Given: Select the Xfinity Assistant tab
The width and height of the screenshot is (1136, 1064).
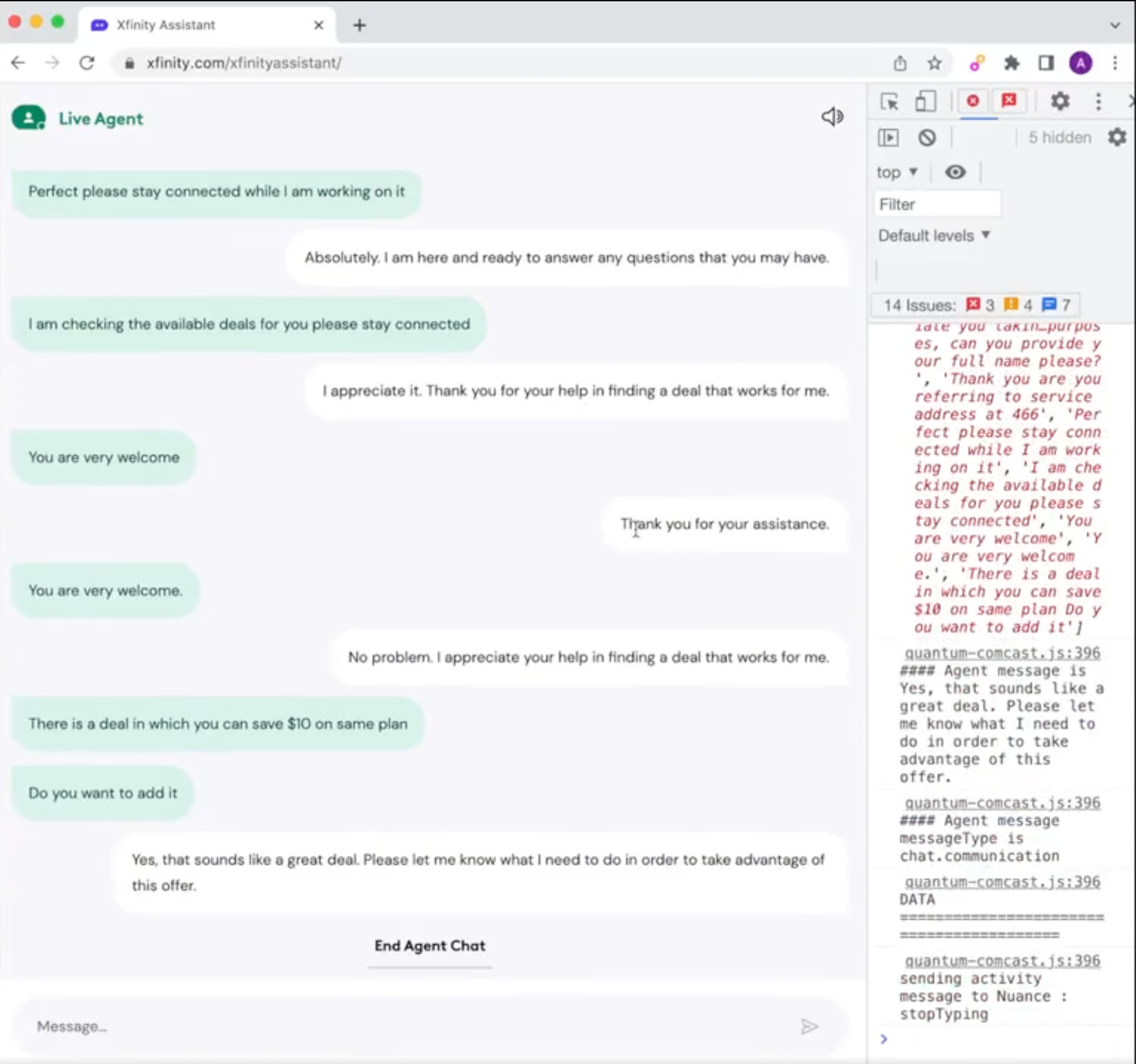Looking at the screenshot, I should tap(206, 25).
